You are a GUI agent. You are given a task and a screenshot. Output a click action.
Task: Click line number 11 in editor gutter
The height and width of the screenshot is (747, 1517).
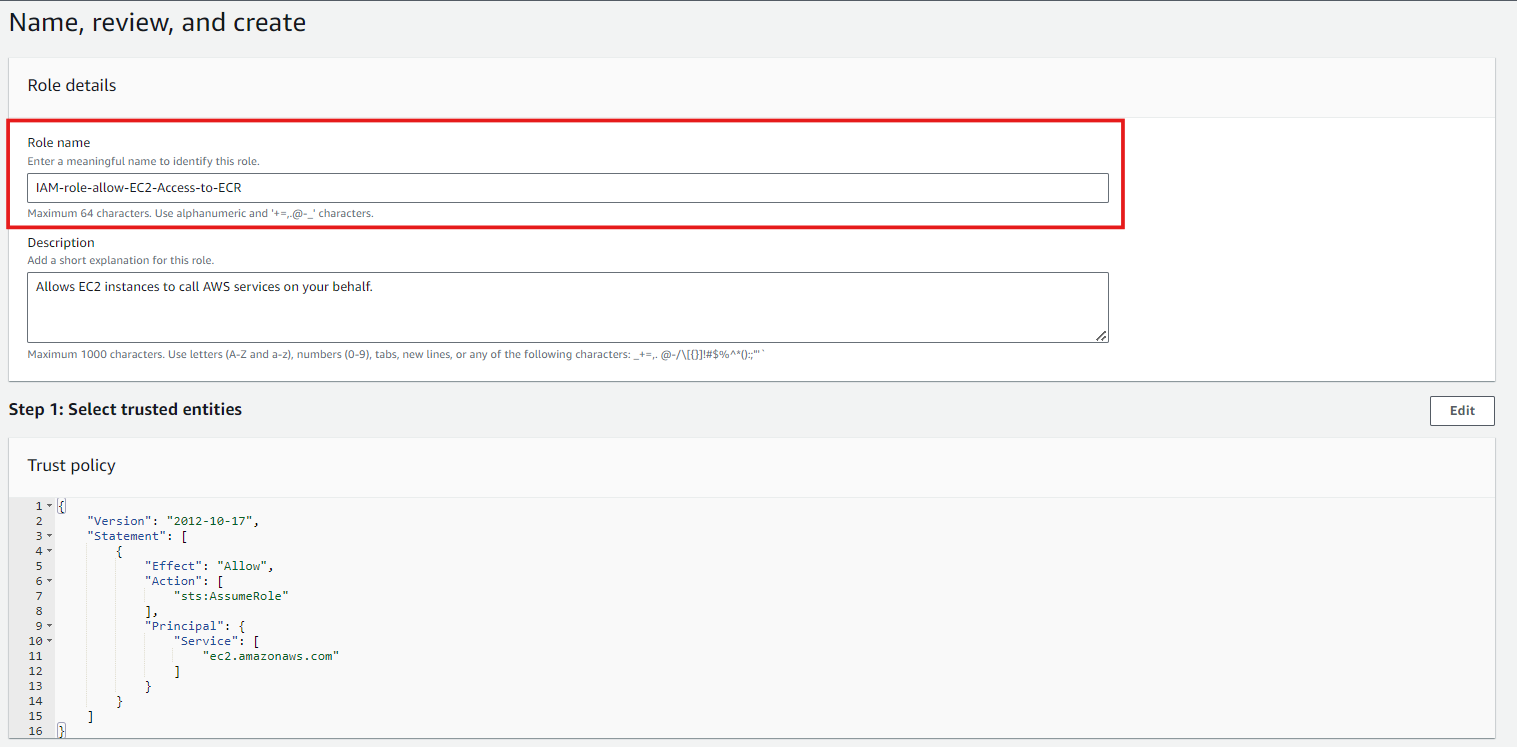(35, 656)
